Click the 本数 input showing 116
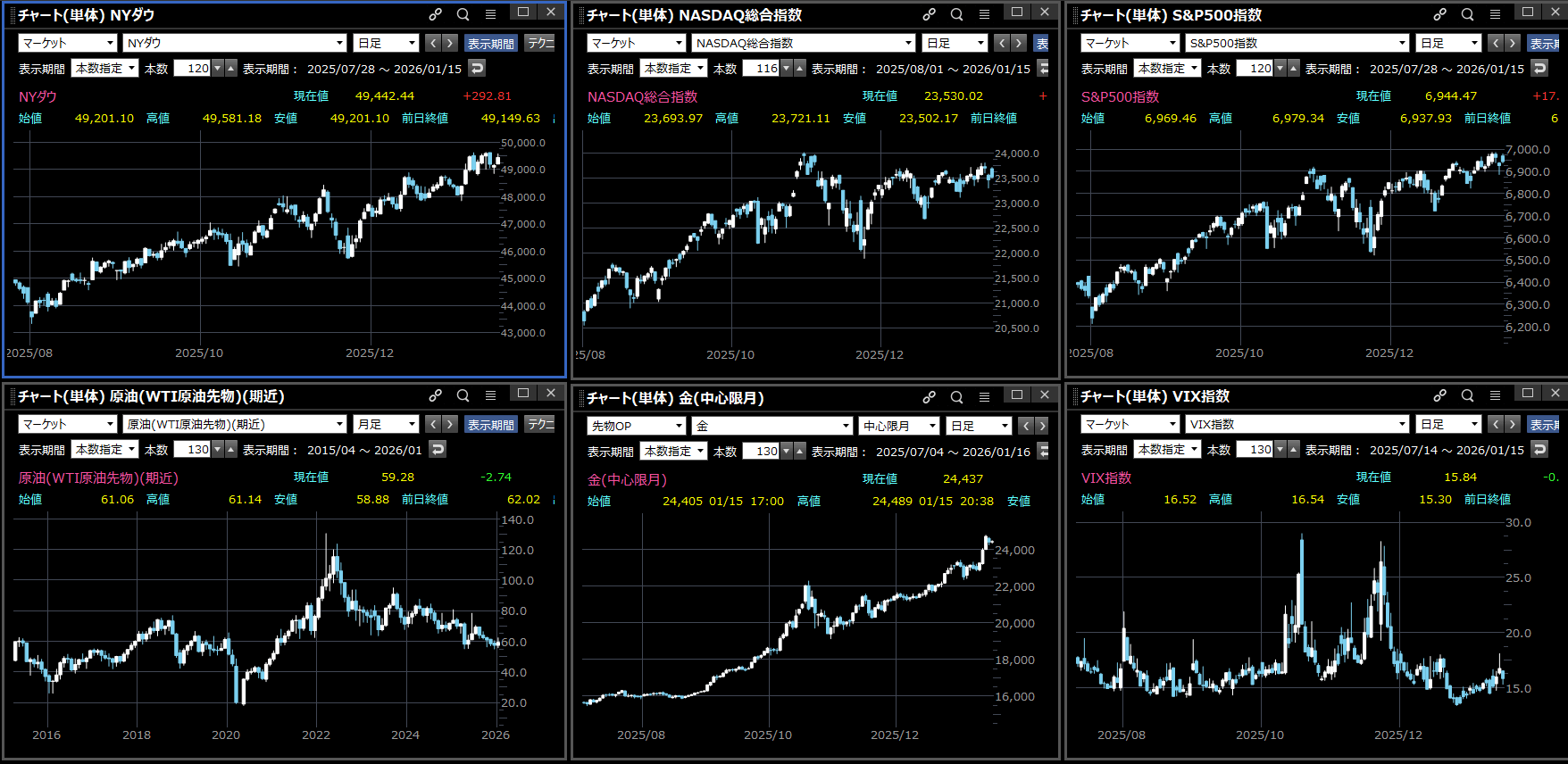The height and width of the screenshot is (764, 1568). click(764, 68)
